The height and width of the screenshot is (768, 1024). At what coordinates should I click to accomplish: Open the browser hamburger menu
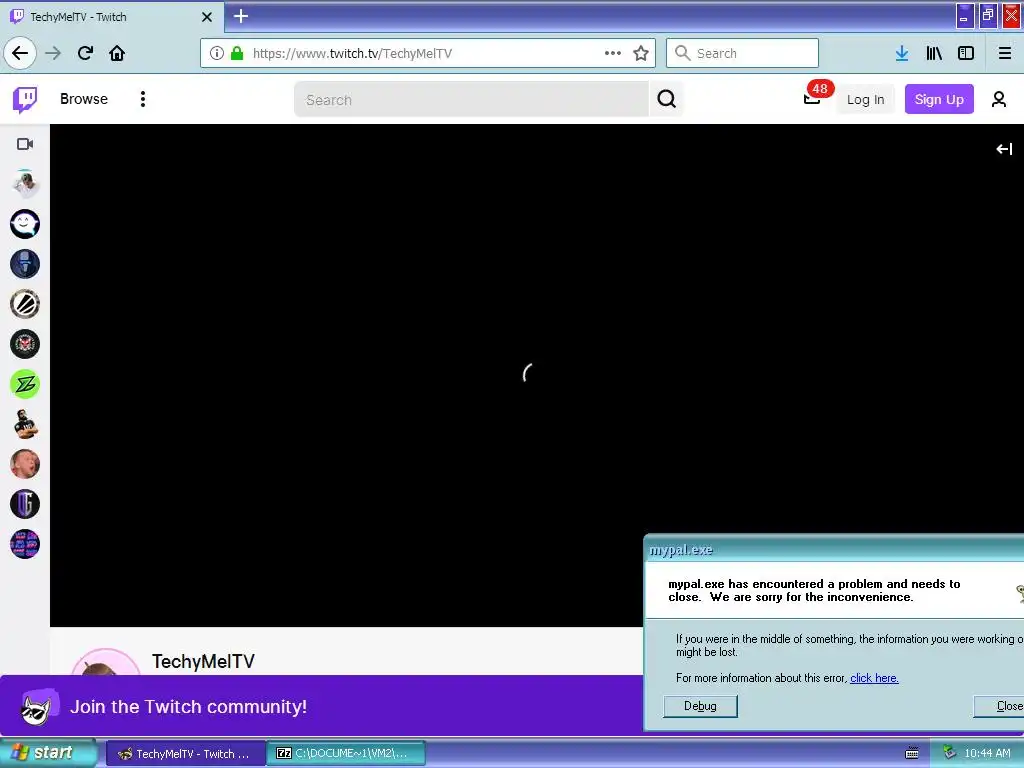coord(1005,53)
